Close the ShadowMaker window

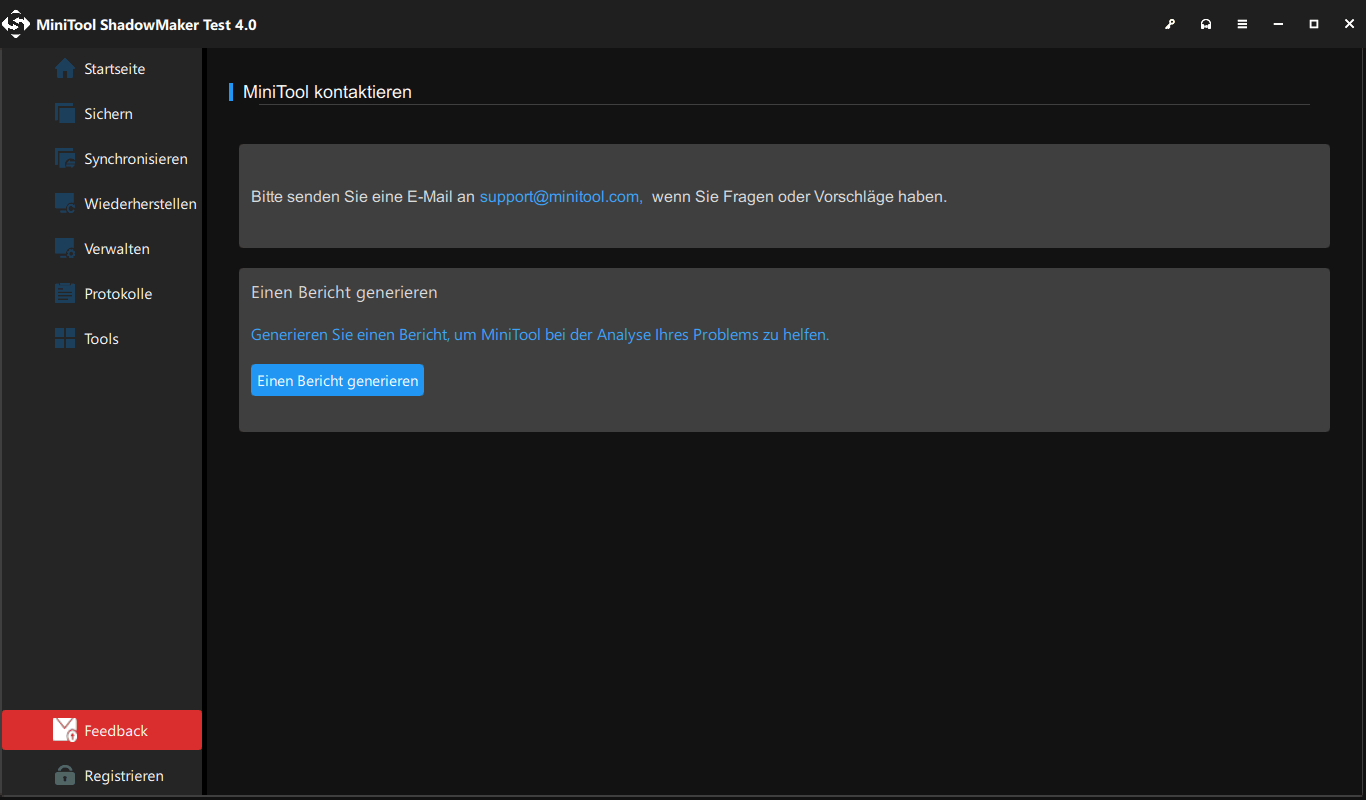point(1348,24)
